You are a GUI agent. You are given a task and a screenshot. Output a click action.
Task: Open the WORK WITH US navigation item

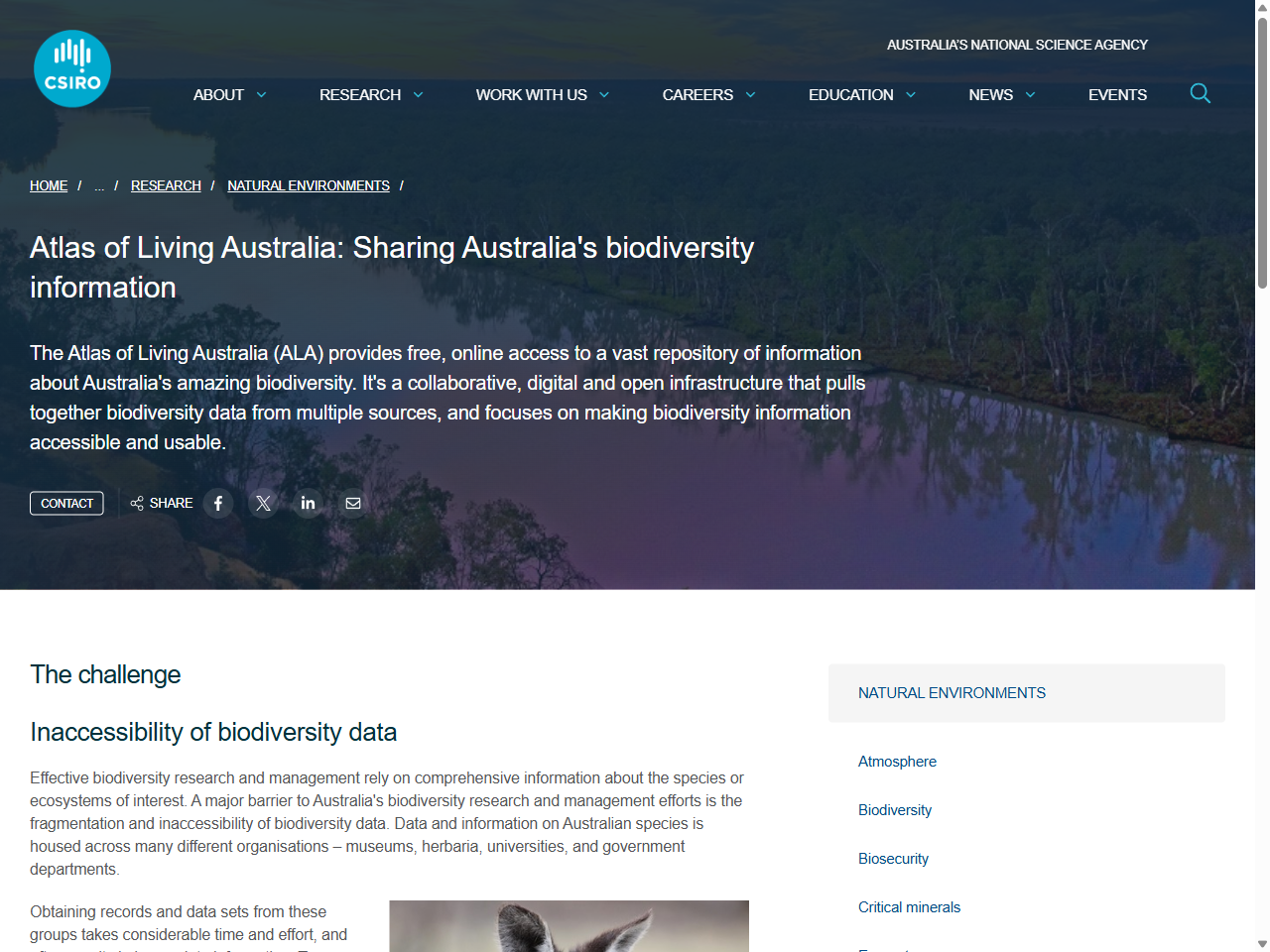[x=532, y=95]
